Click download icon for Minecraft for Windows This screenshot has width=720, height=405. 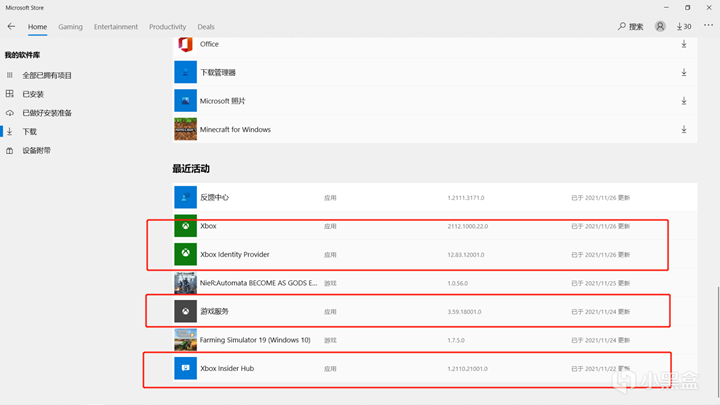point(684,129)
